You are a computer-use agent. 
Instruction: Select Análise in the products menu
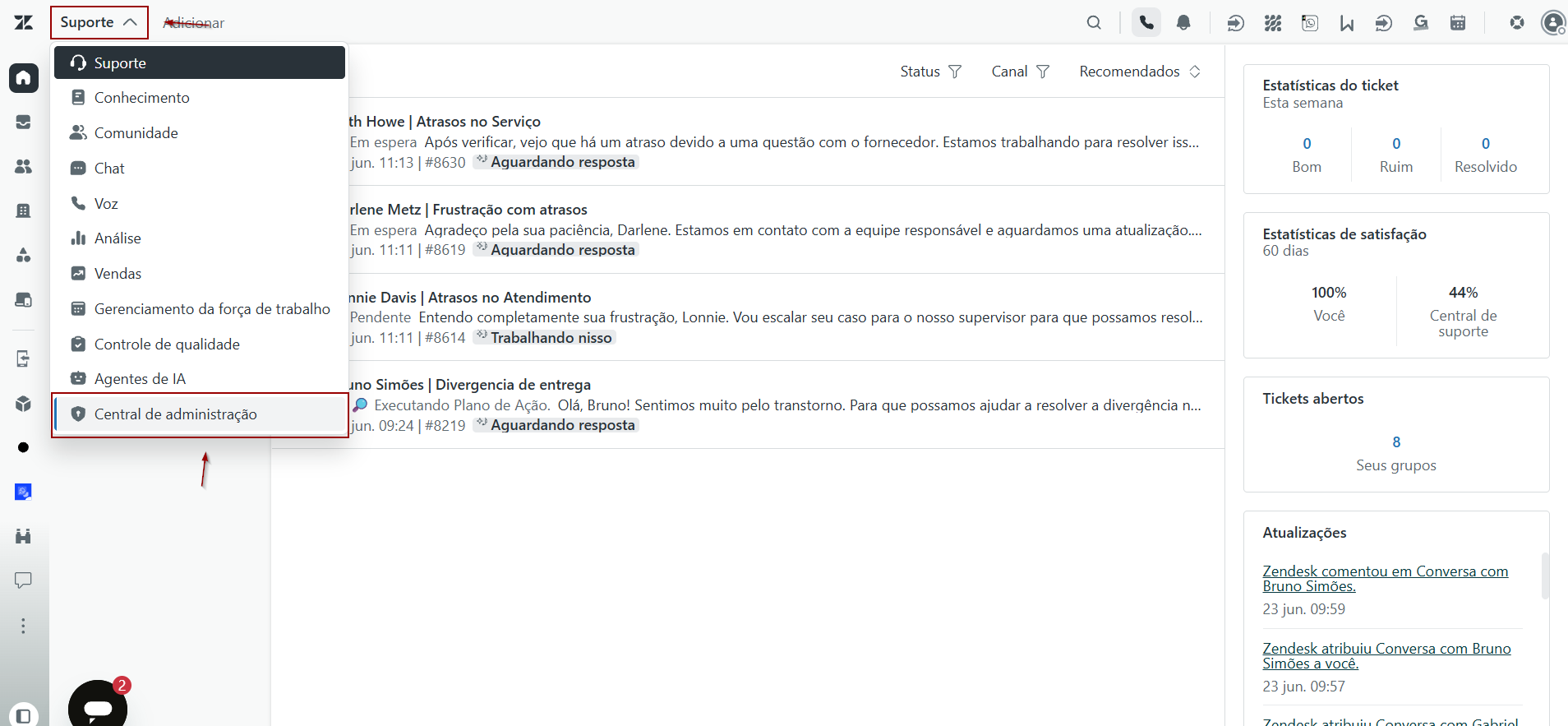pos(200,238)
